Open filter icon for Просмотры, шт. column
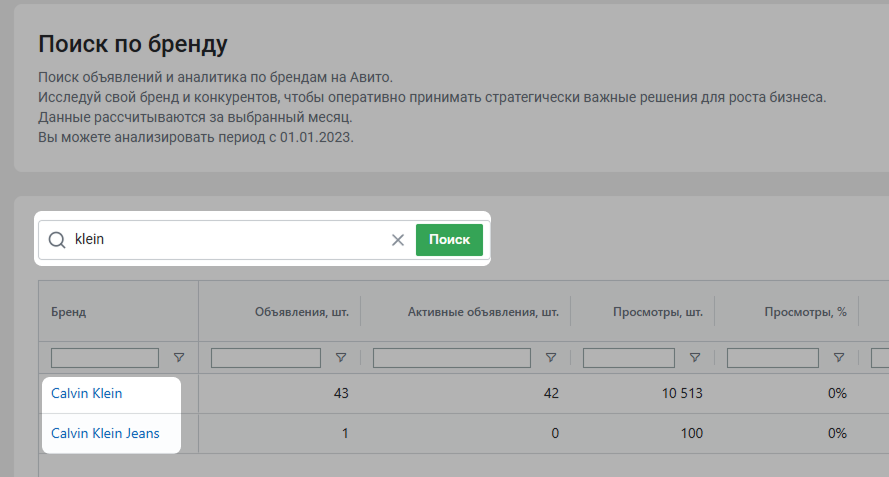889x477 pixels. click(x=695, y=358)
